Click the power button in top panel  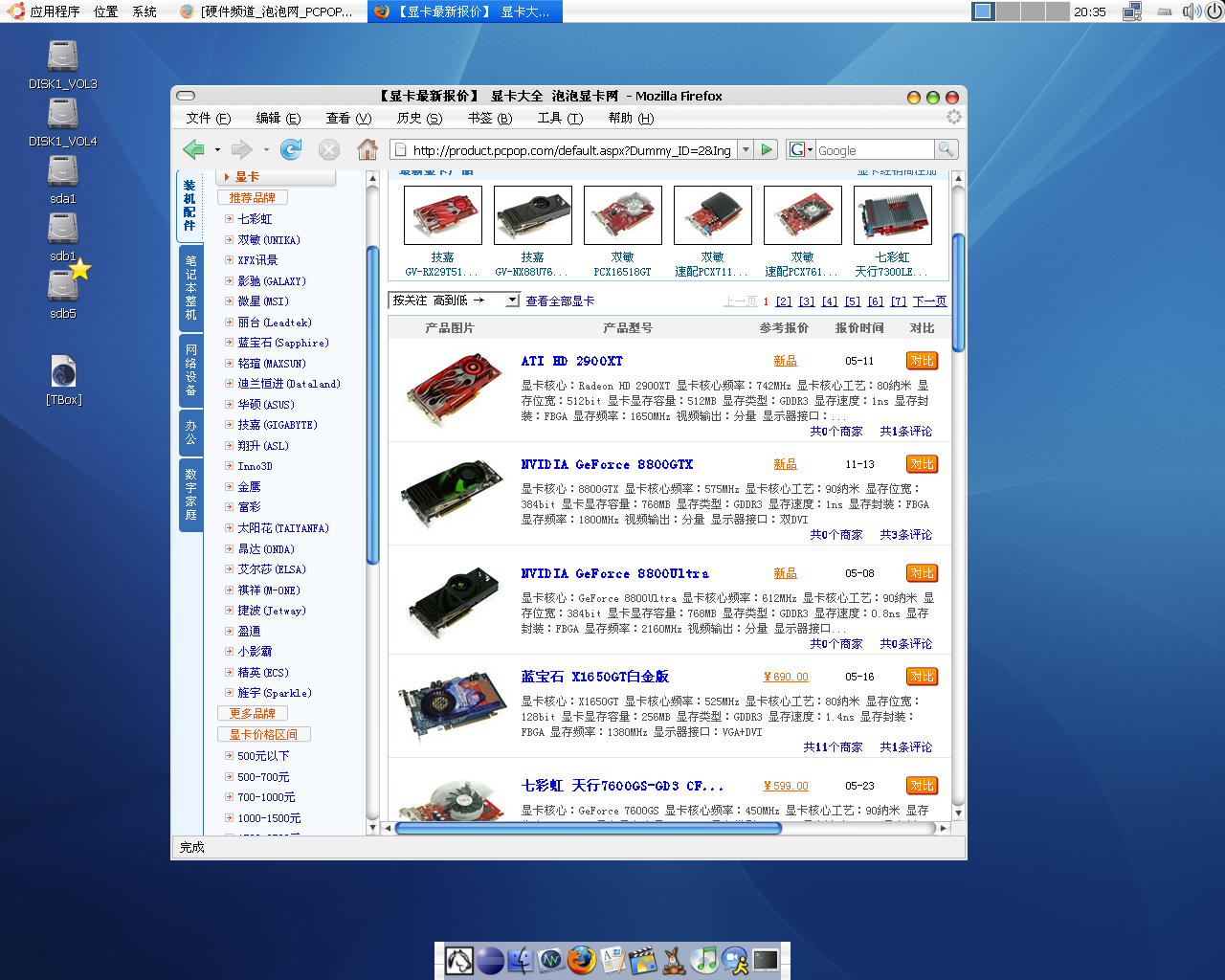click(x=1214, y=11)
